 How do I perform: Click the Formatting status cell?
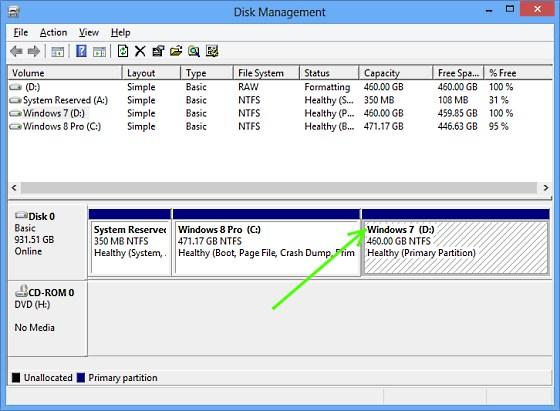point(327,87)
